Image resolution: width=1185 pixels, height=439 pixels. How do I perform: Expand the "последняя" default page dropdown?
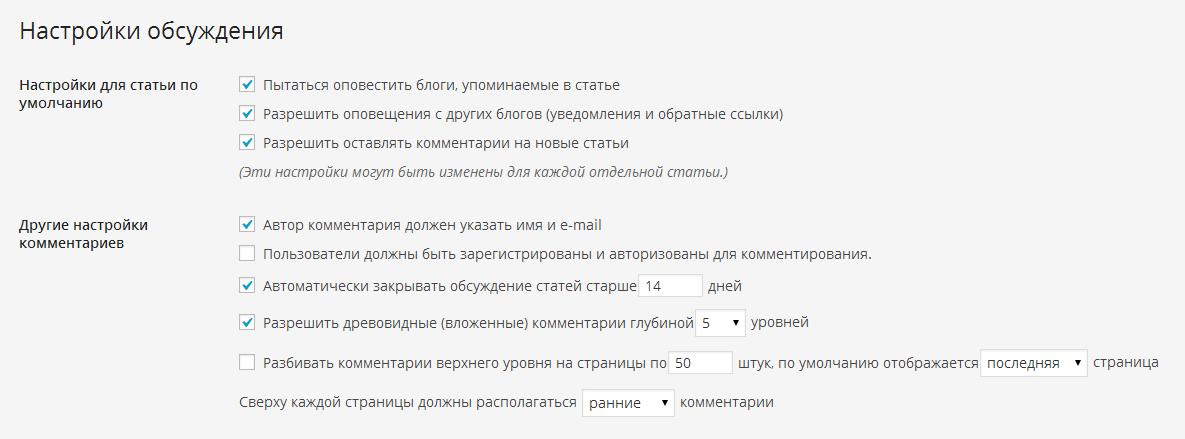click(x=1034, y=363)
